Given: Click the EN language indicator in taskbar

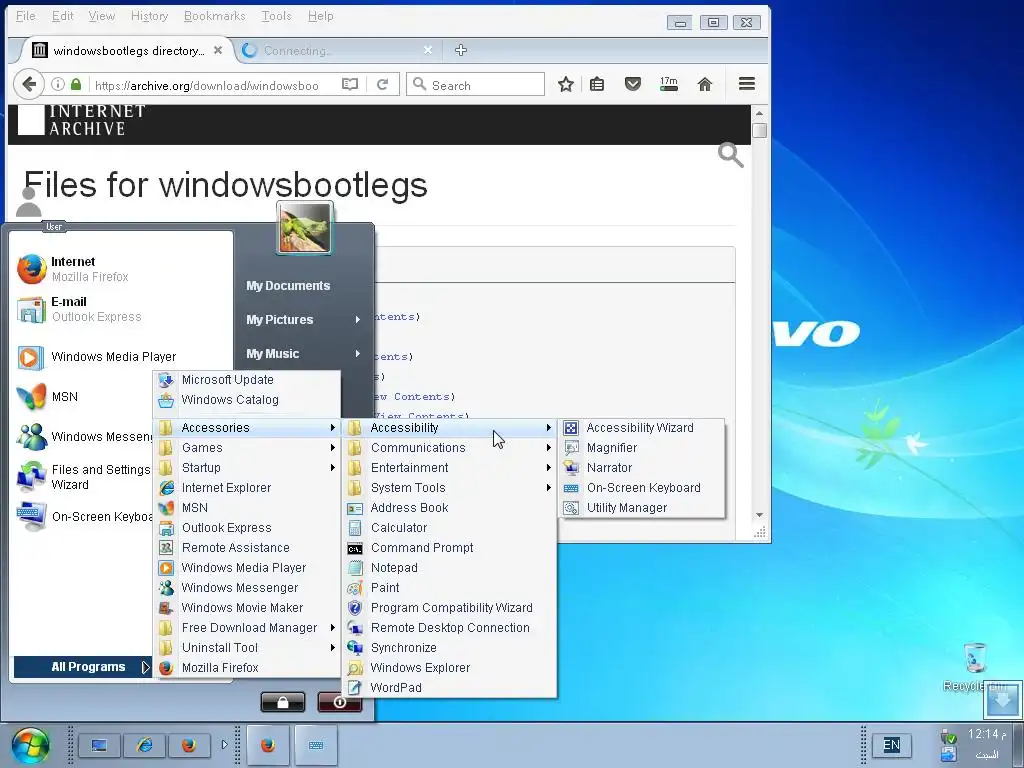Looking at the screenshot, I should [891, 745].
